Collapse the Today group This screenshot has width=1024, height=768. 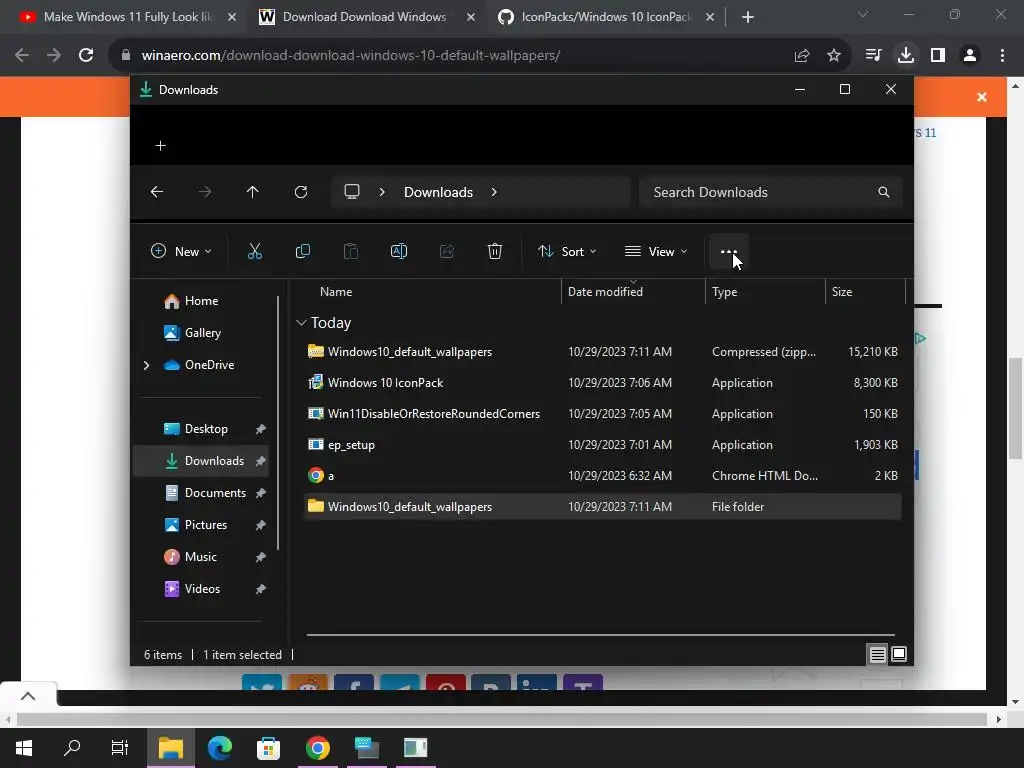click(301, 323)
